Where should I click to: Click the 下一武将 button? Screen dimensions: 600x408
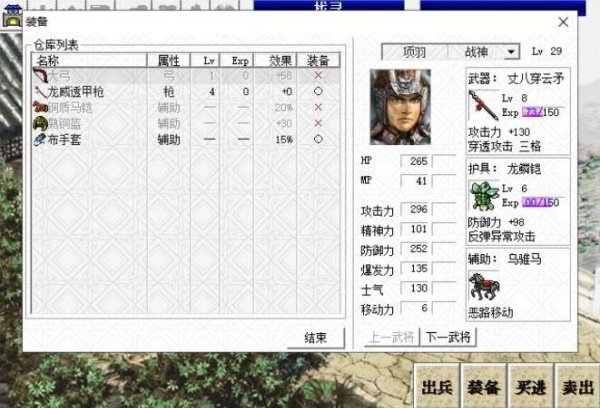tap(448, 337)
